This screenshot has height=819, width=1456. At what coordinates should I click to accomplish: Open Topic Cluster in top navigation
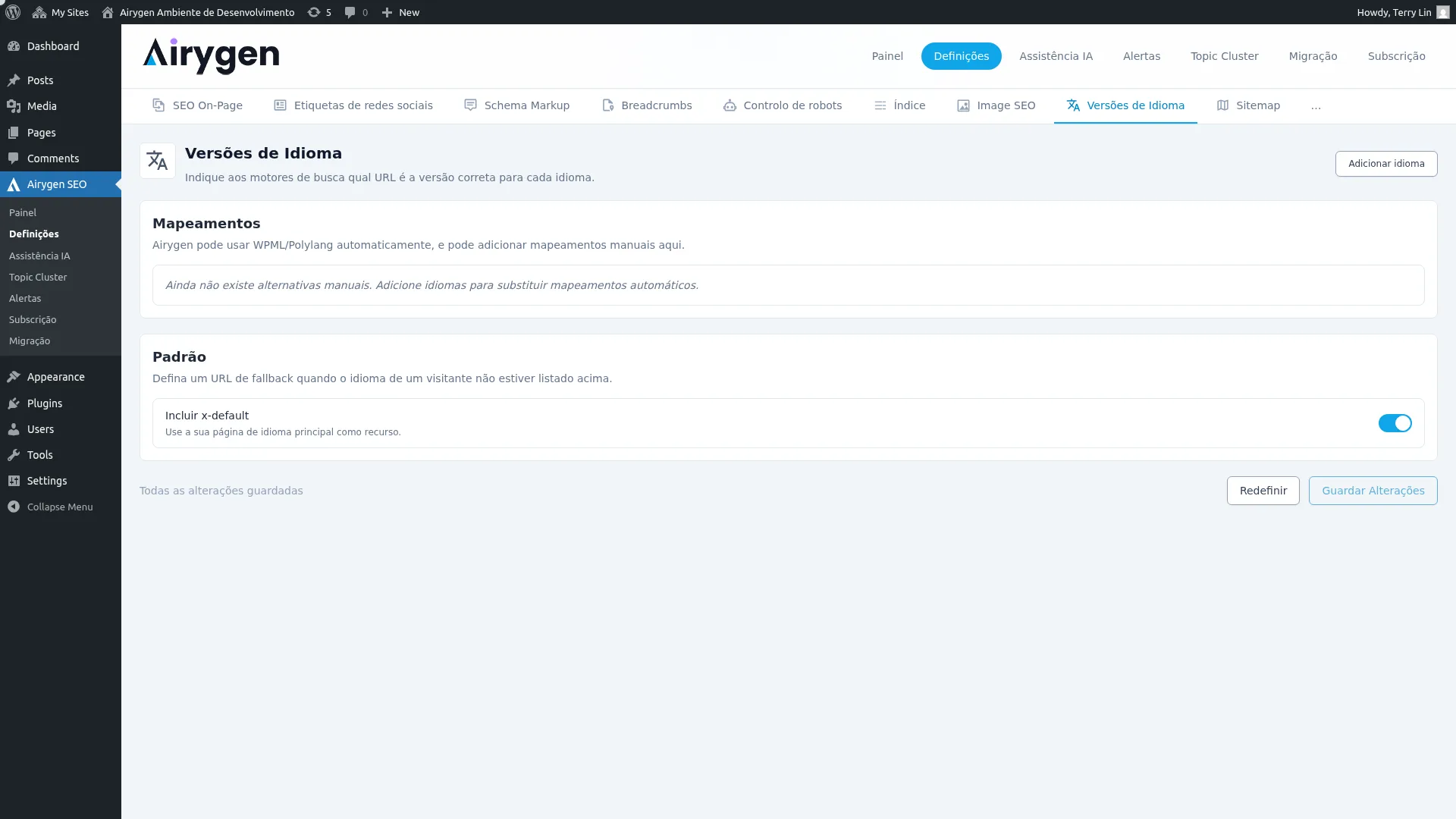point(1224,56)
